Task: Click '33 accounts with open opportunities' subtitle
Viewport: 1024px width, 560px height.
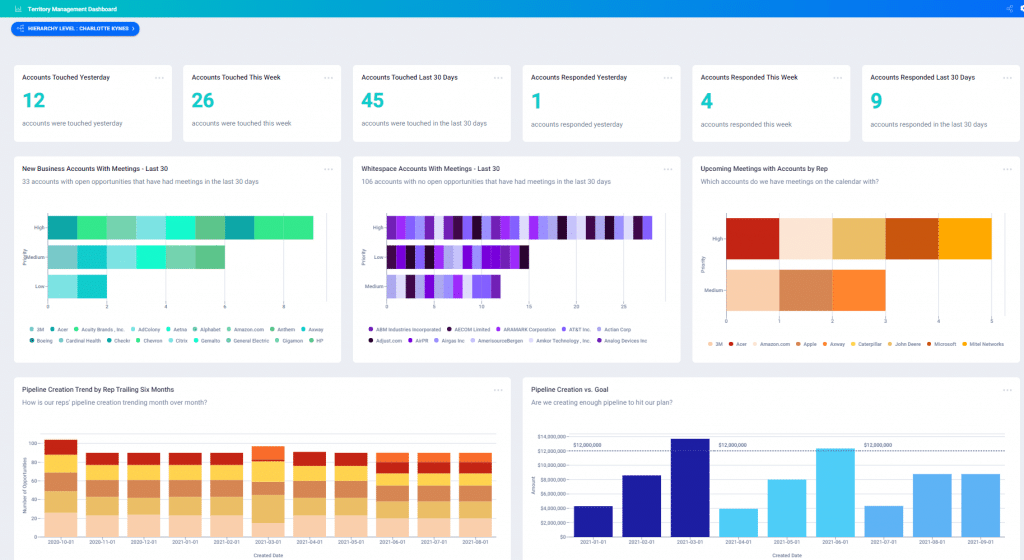Action: tap(140, 182)
